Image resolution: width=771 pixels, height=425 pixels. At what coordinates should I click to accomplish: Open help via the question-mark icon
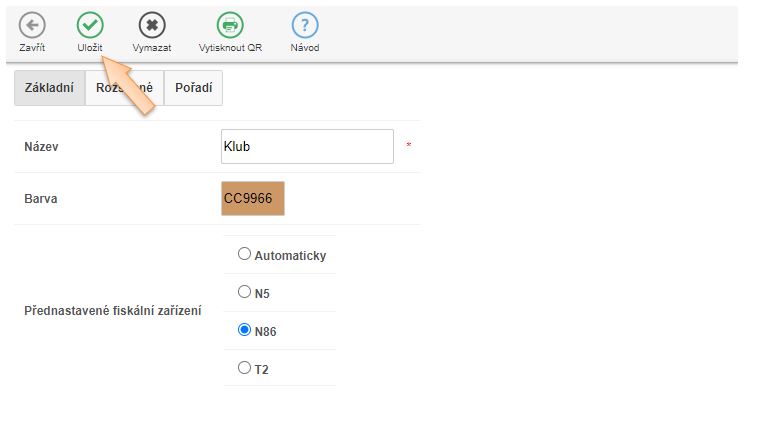[305, 25]
